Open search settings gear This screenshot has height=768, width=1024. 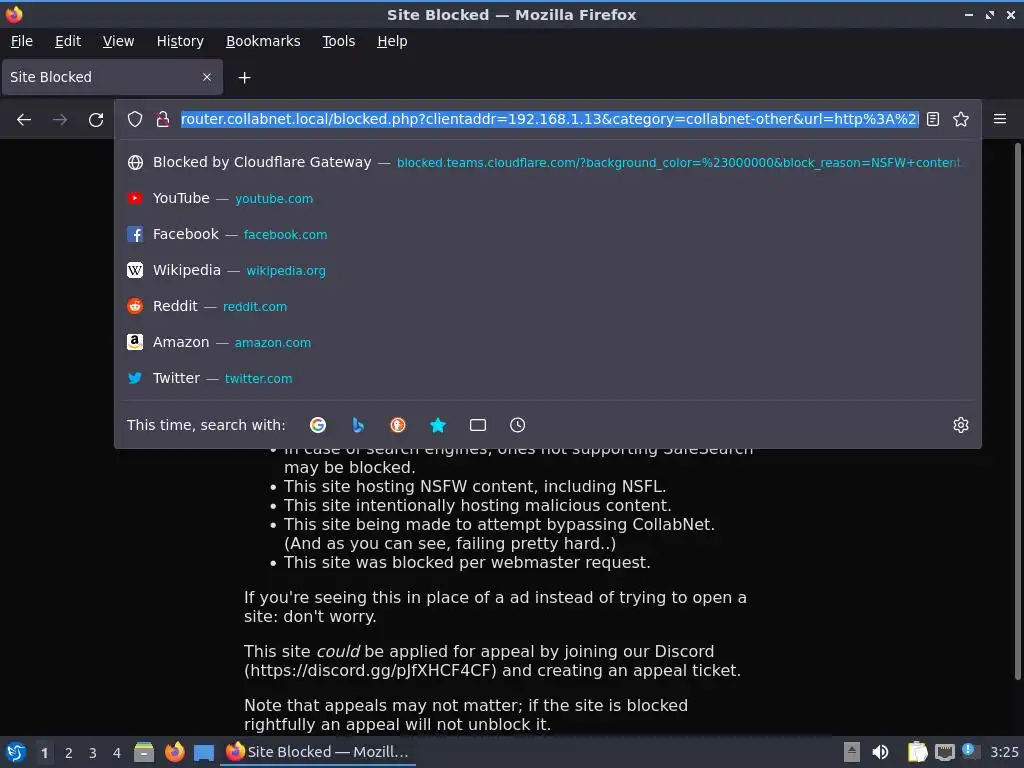coord(961,425)
